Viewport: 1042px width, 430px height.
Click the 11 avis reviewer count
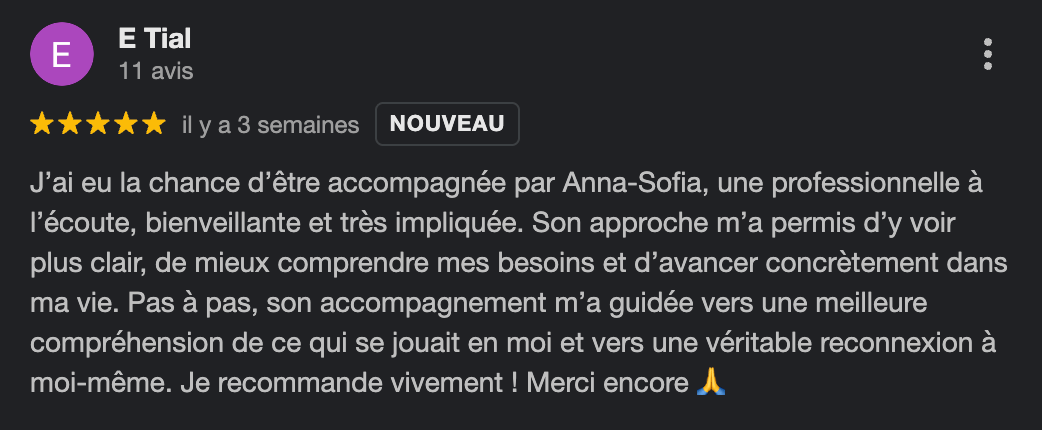coord(155,71)
